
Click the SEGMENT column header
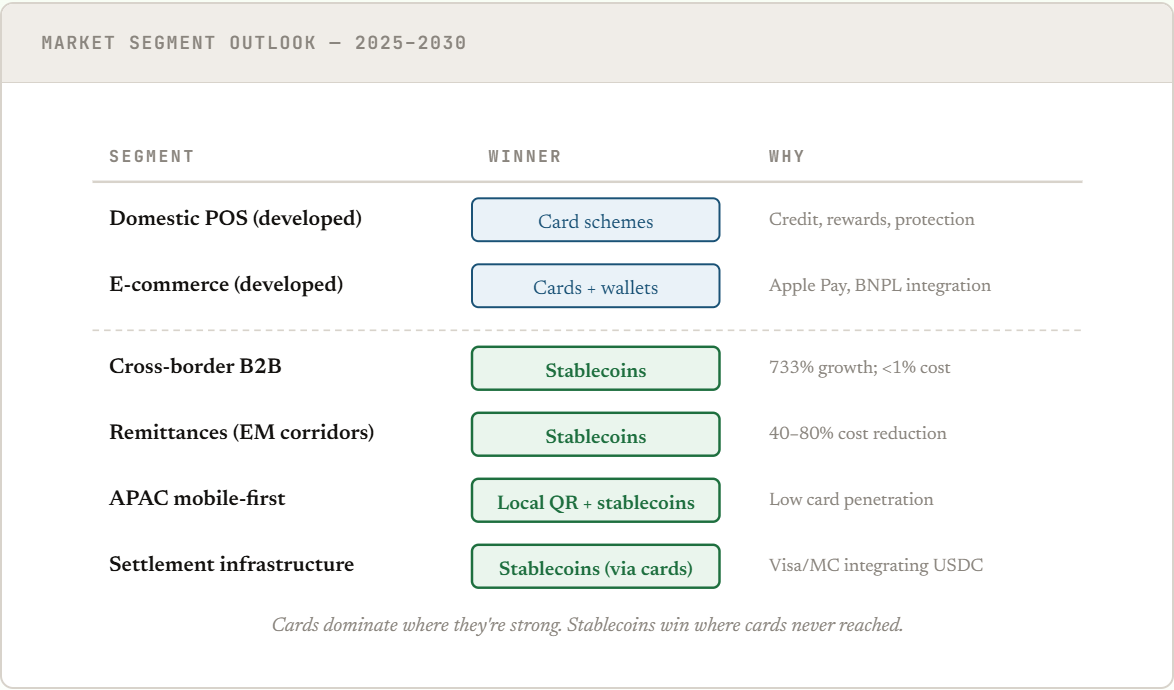151,156
